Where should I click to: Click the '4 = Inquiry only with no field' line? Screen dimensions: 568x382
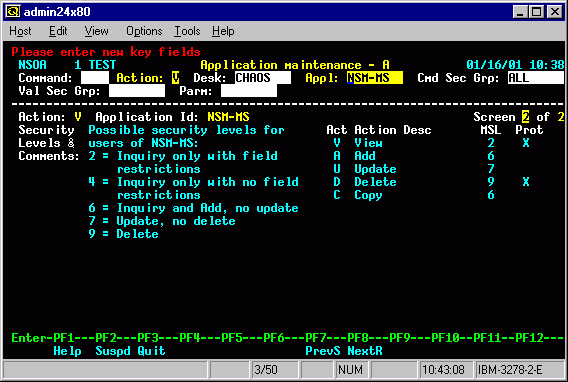coord(193,182)
